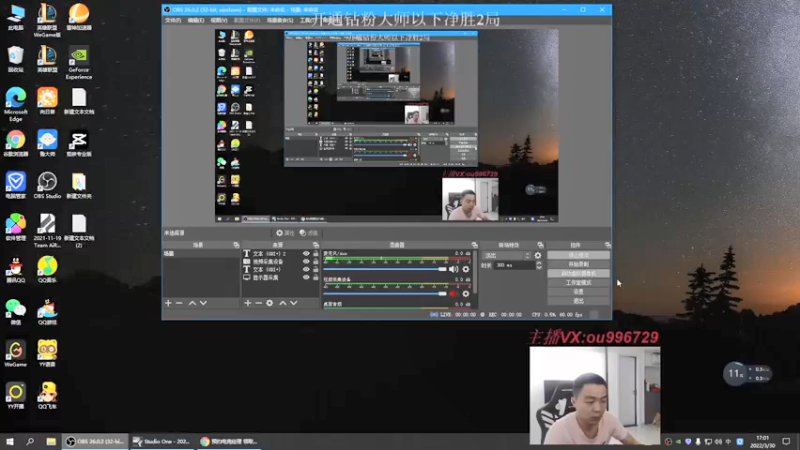Pop out the scenes dock panel
The width and height of the screenshot is (800, 450).
pos(236,245)
